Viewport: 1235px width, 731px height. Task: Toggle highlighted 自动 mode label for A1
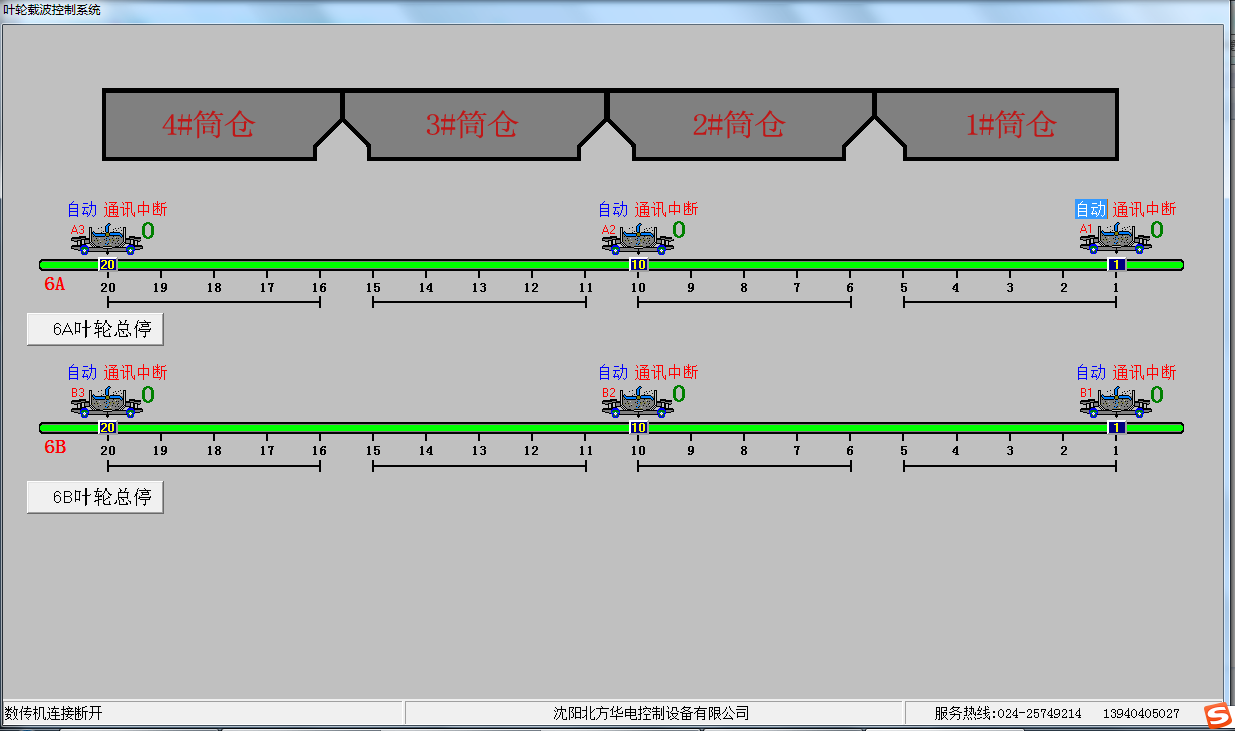pyautogui.click(x=1091, y=209)
